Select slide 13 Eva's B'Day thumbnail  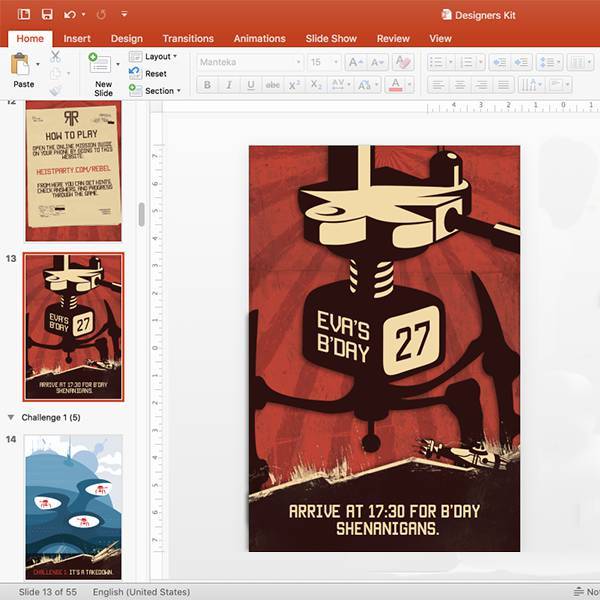click(73, 327)
